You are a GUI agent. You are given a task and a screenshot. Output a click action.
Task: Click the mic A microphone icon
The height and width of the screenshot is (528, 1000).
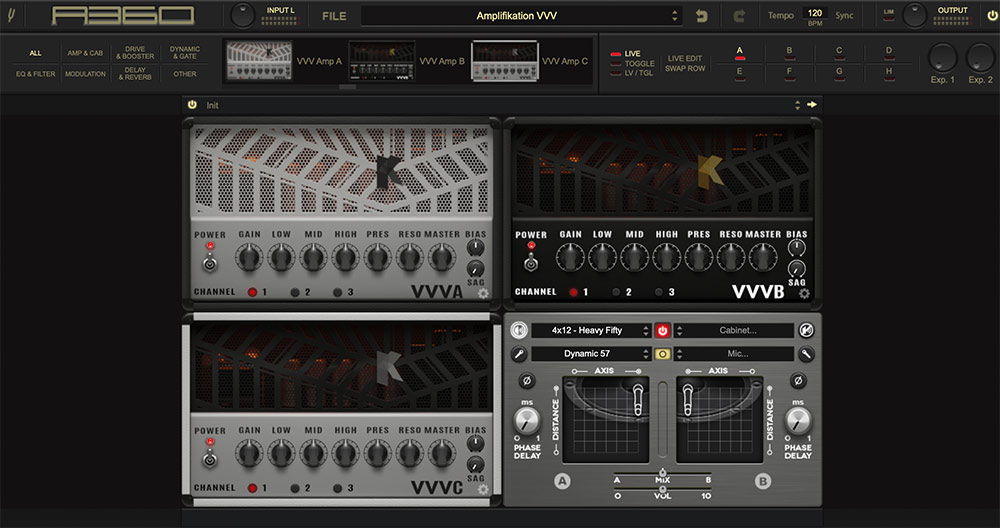[520, 354]
